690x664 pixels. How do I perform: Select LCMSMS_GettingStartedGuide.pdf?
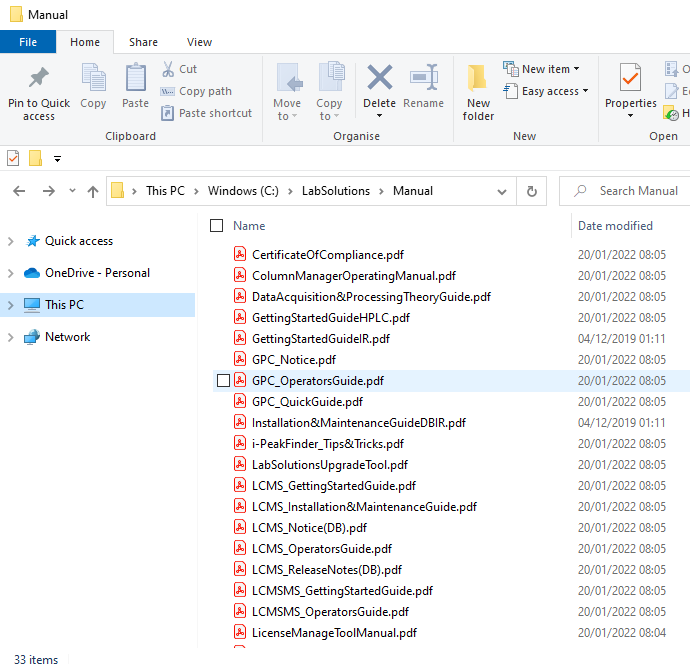(342, 591)
